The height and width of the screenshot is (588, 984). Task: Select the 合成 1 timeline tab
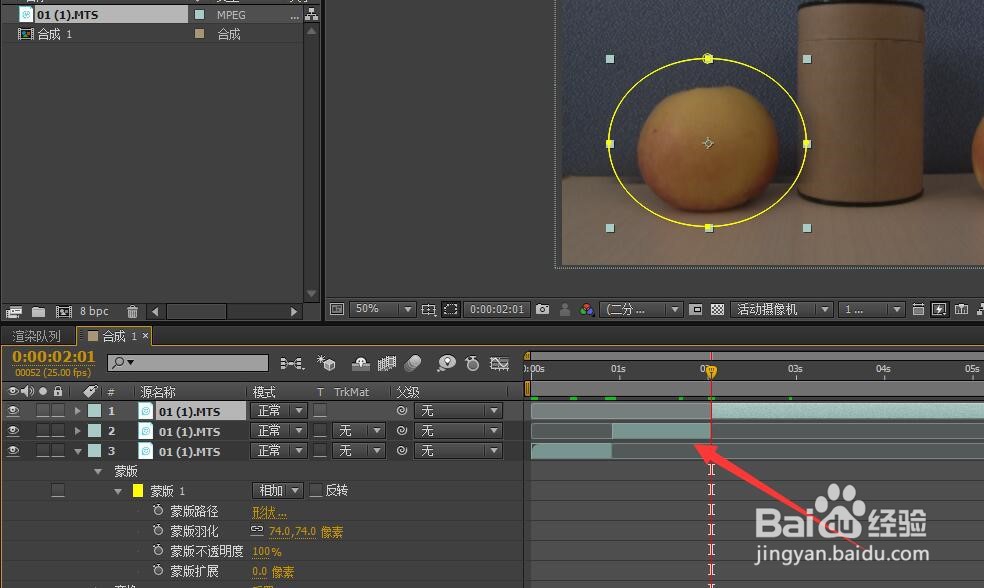tap(113, 336)
